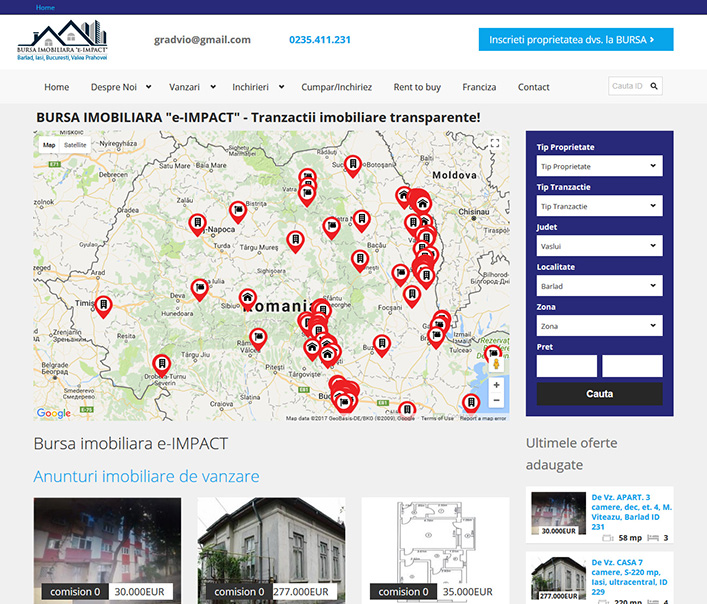Open the Cumpar/Inchiriez menu item
Image resolution: width=707 pixels, height=604 pixels.
click(x=336, y=87)
